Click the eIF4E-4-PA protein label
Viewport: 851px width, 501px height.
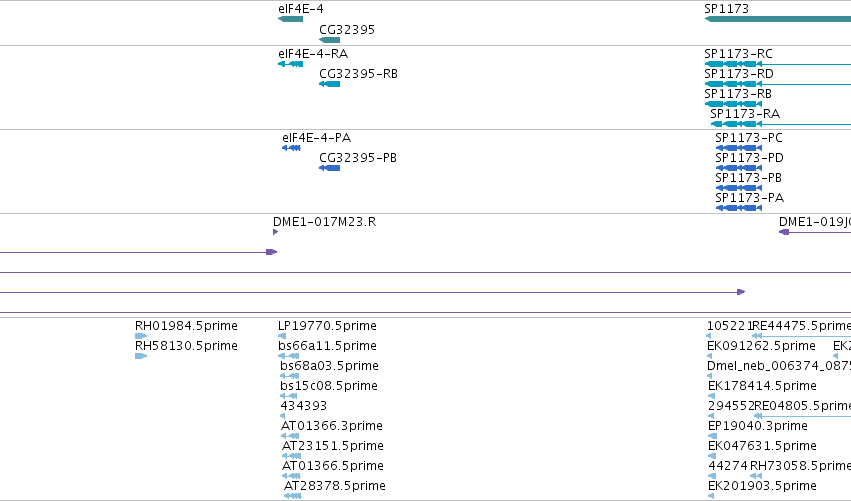(316, 138)
